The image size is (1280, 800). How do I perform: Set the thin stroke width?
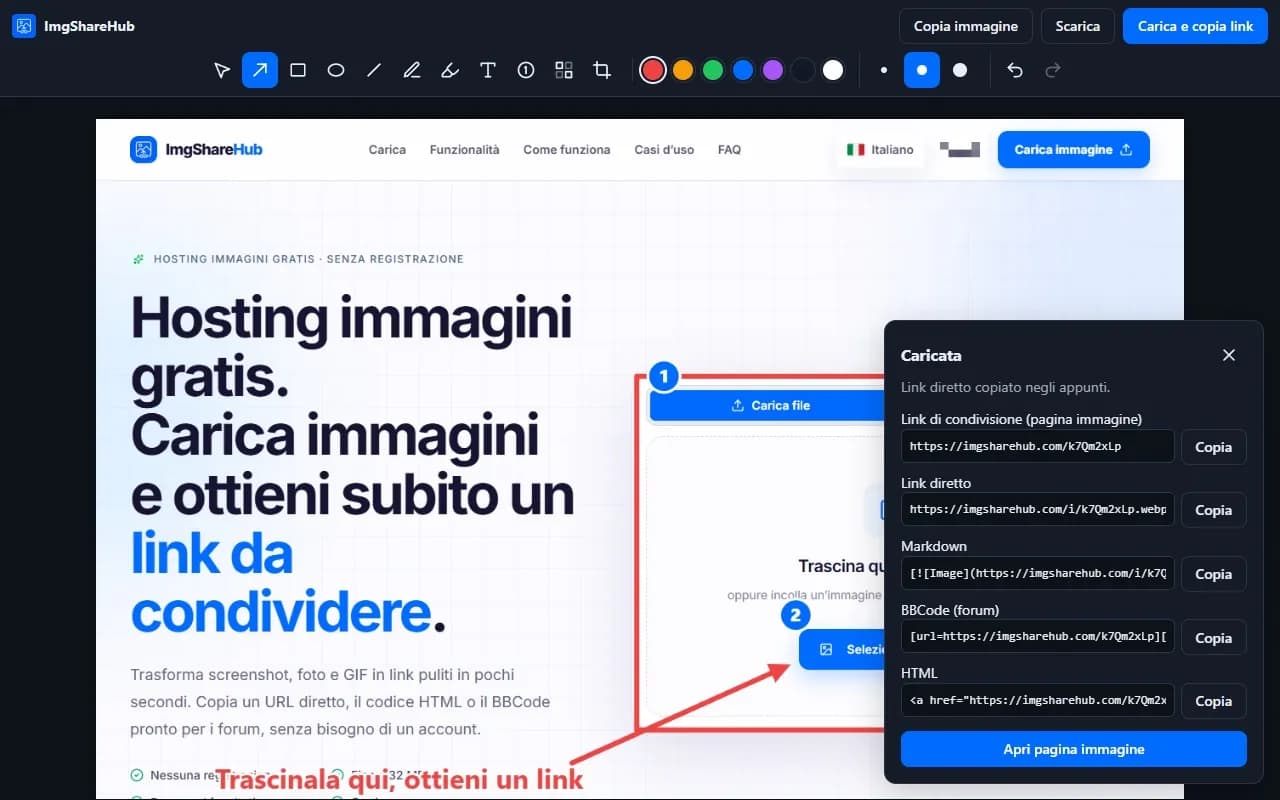pyautogui.click(x=884, y=70)
